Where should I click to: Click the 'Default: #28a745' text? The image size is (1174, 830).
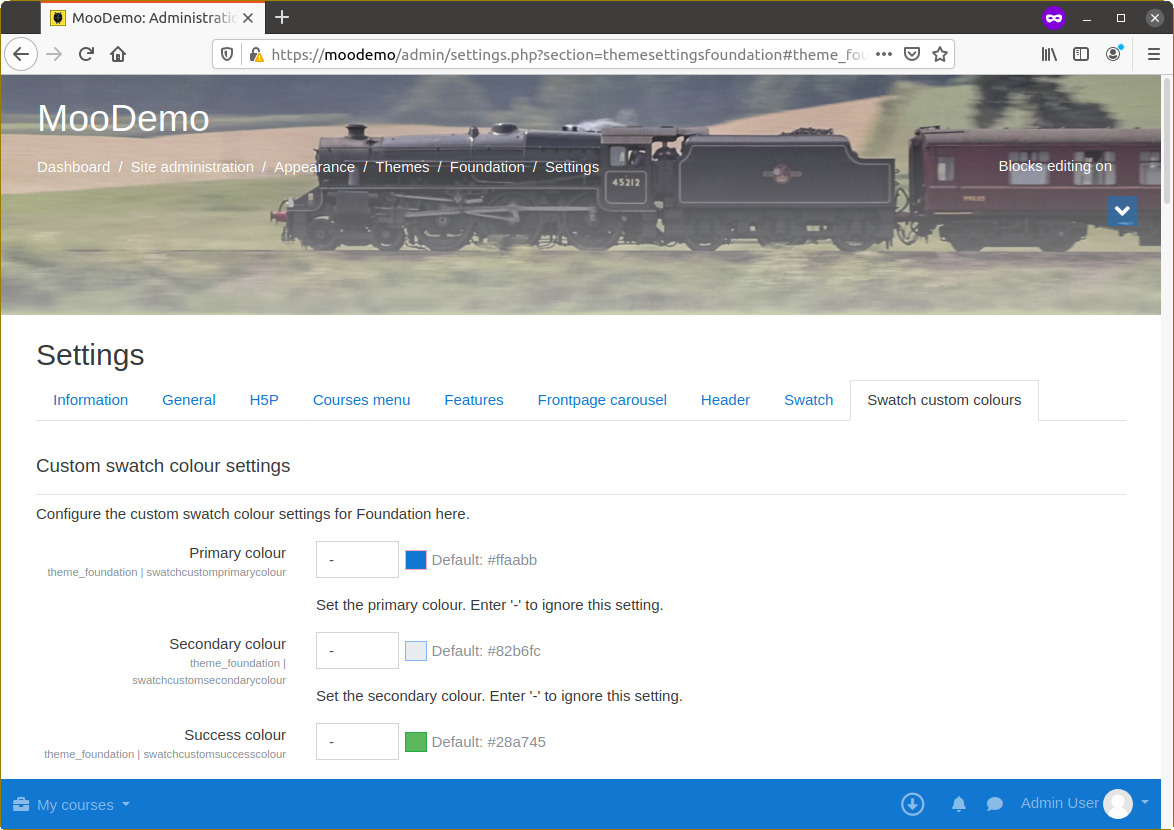pos(489,742)
